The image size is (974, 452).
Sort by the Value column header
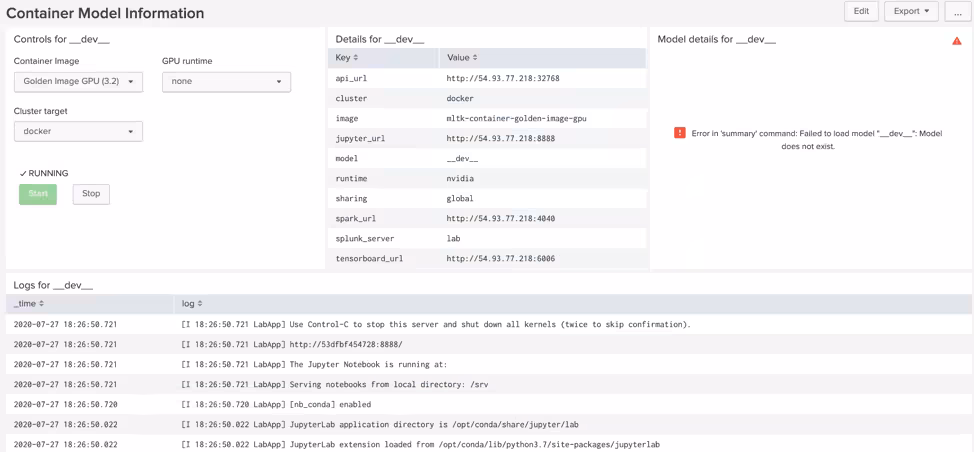(461, 58)
